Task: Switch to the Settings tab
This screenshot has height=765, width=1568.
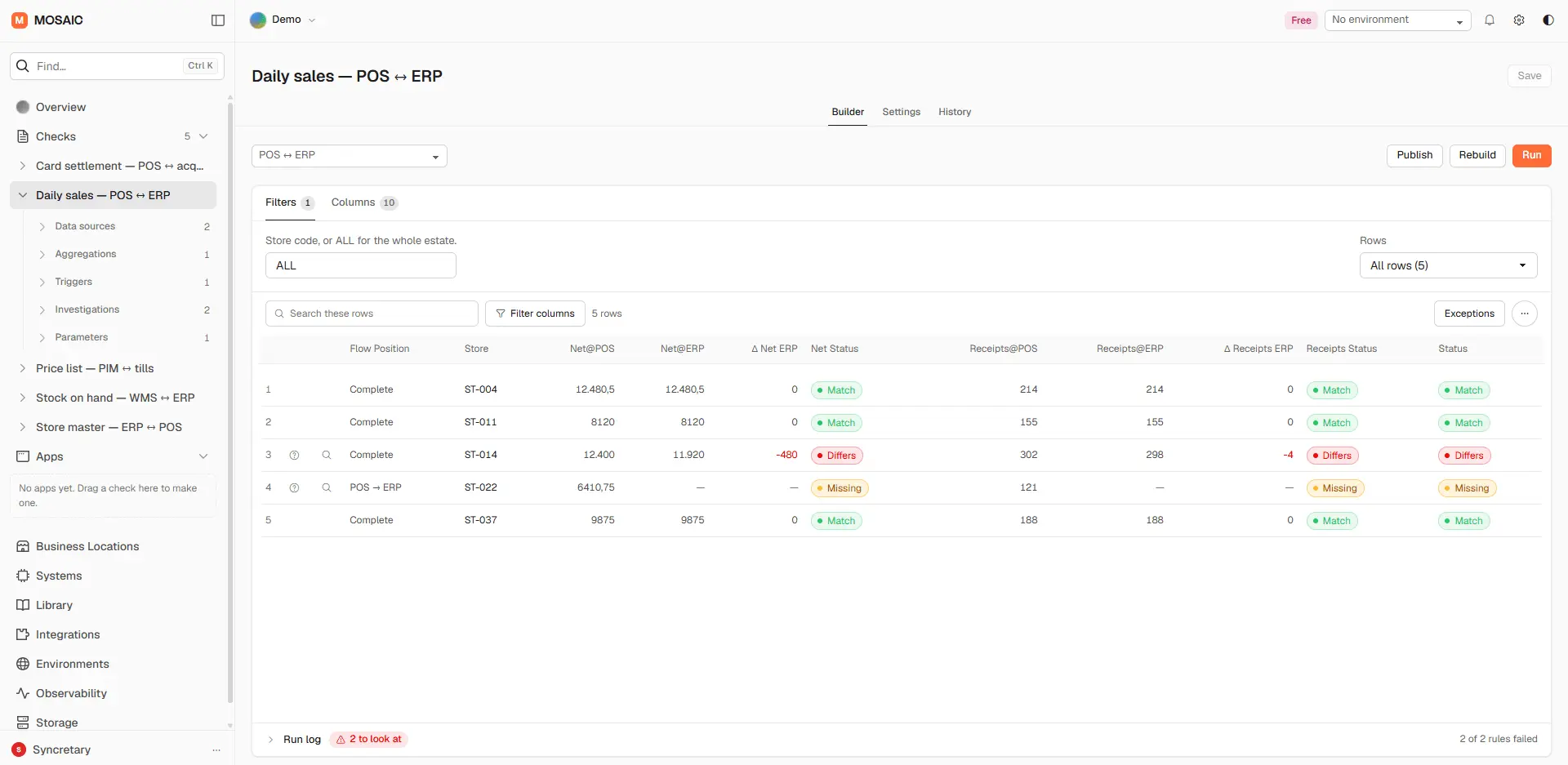Action: click(x=901, y=112)
